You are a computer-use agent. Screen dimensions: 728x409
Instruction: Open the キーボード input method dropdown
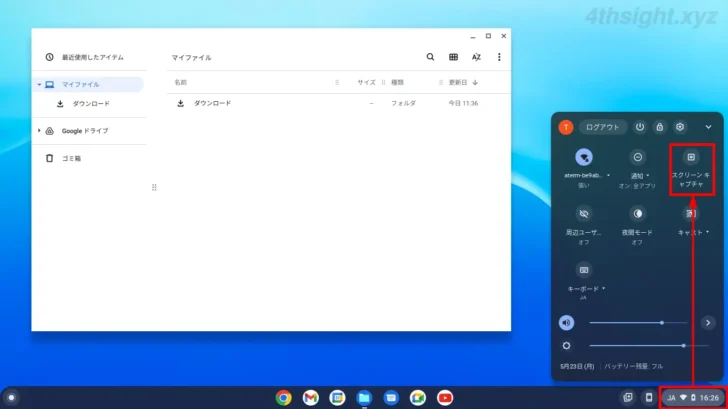click(x=586, y=289)
